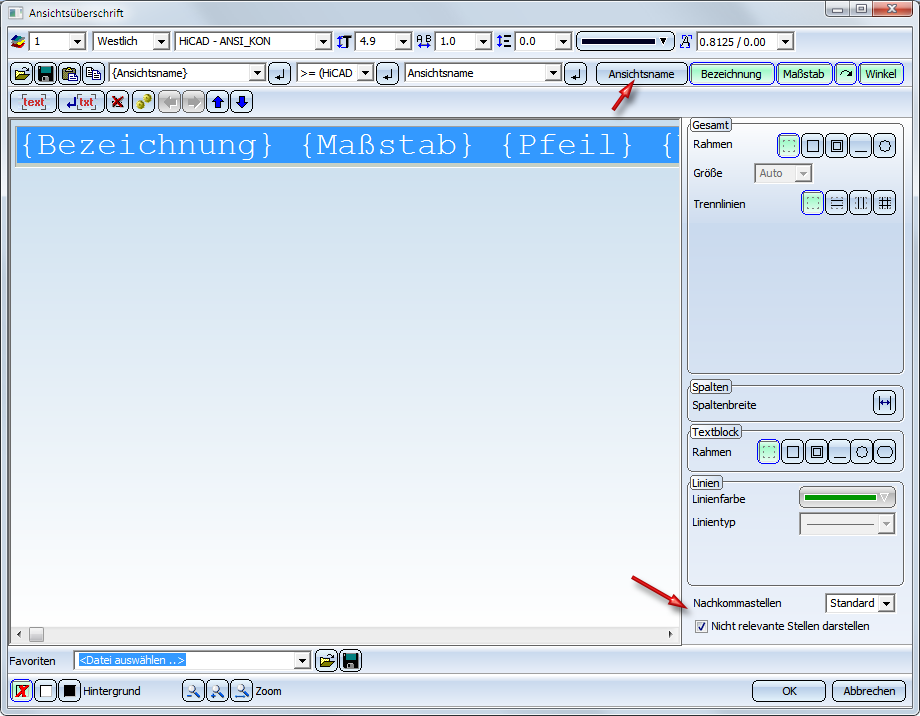The height and width of the screenshot is (716, 920).
Task: Select Gesamt Rahmen single frame option
Action: click(x=813, y=146)
